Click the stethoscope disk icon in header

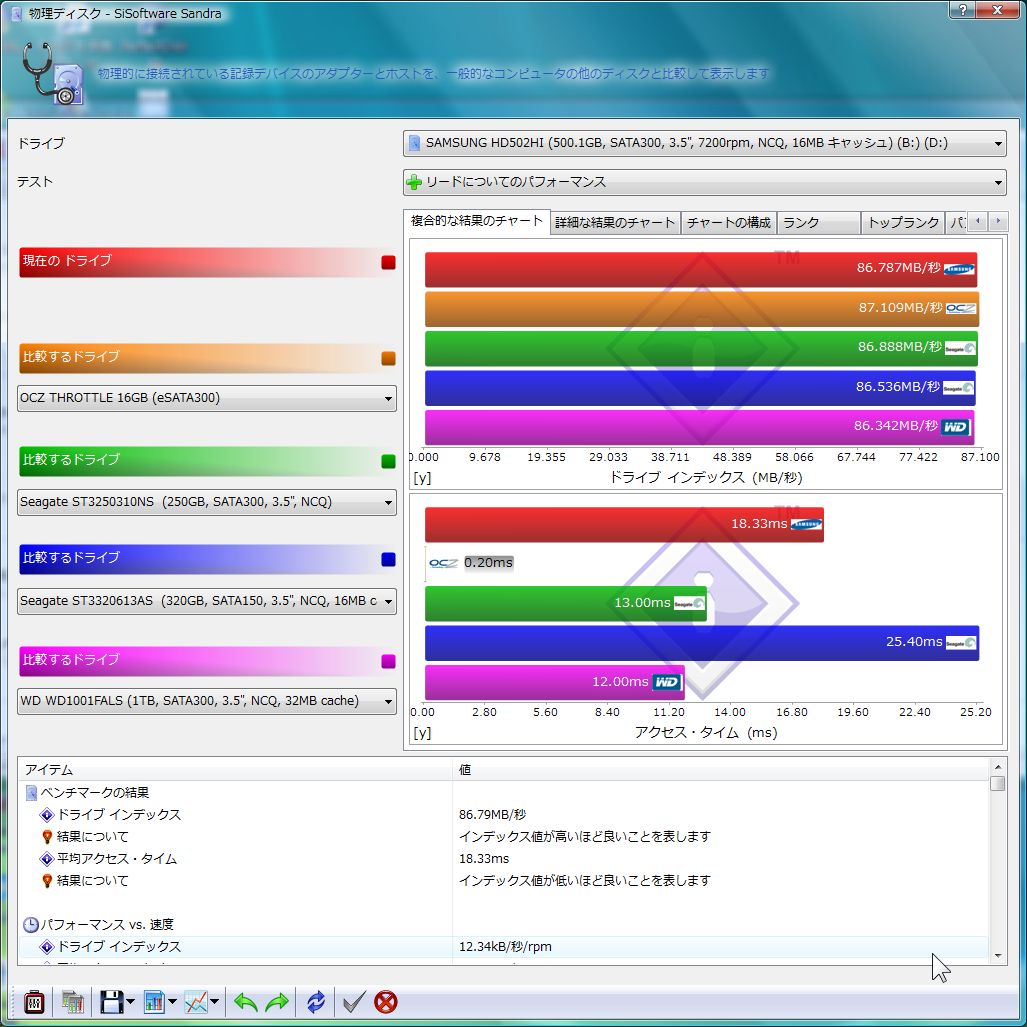53,73
